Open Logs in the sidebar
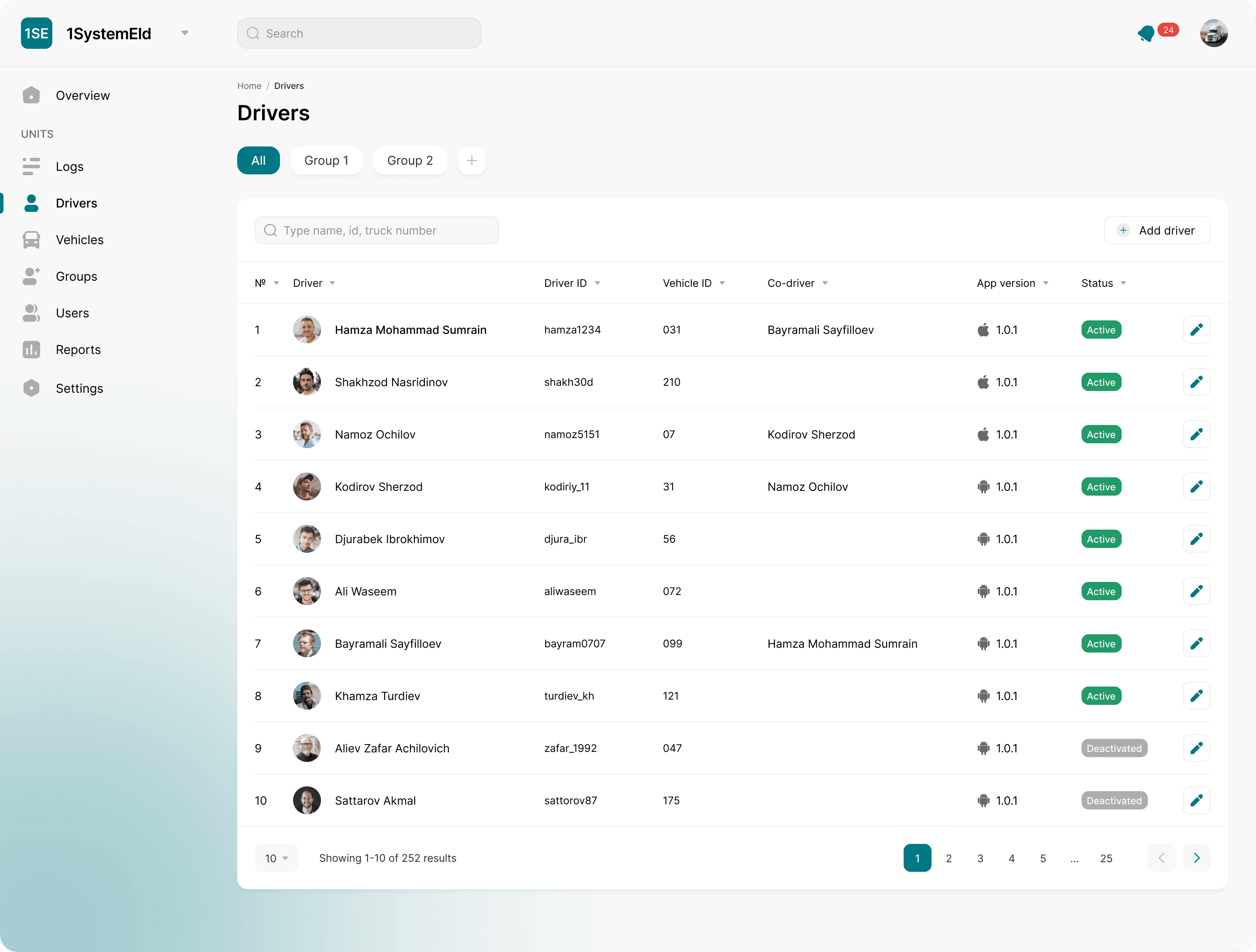 [x=69, y=167]
